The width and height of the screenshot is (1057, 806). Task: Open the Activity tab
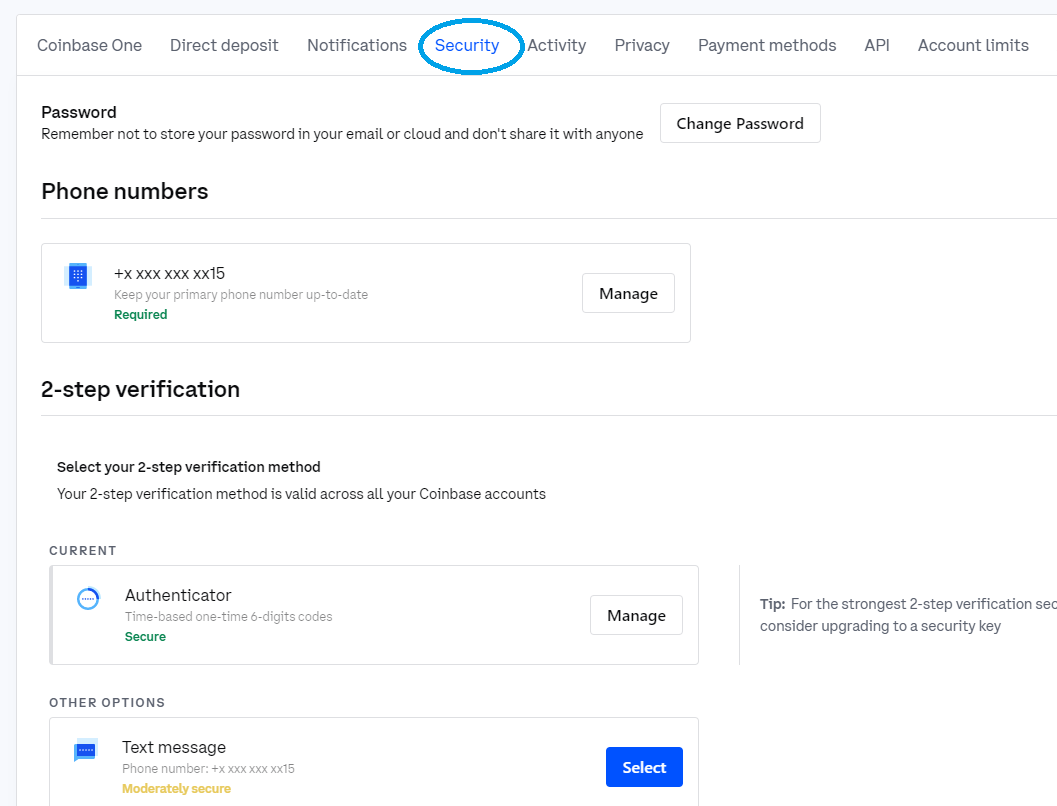pyautogui.click(x=556, y=45)
